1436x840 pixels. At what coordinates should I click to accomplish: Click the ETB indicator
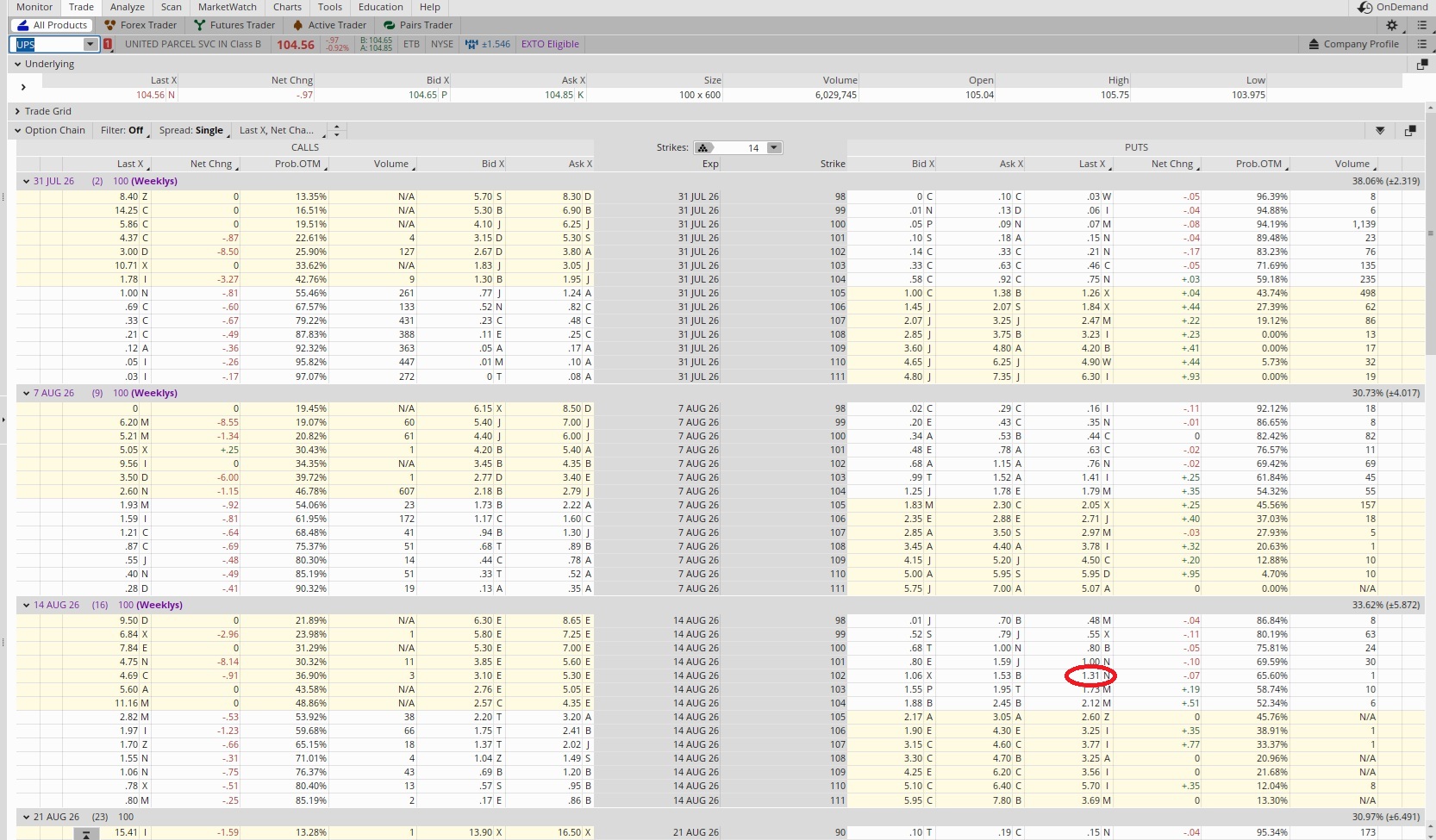pos(411,44)
